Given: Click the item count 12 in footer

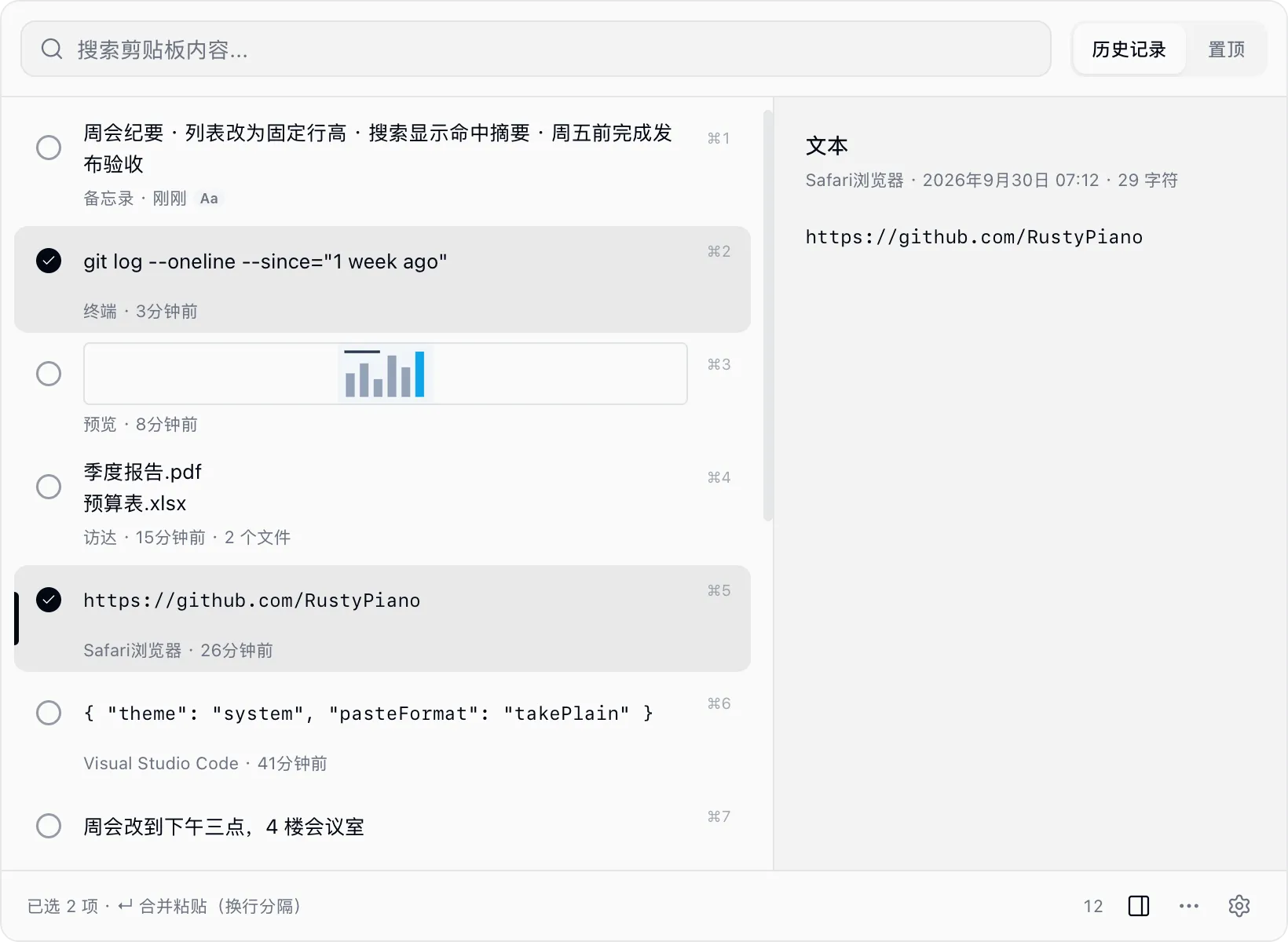Looking at the screenshot, I should point(1093,907).
